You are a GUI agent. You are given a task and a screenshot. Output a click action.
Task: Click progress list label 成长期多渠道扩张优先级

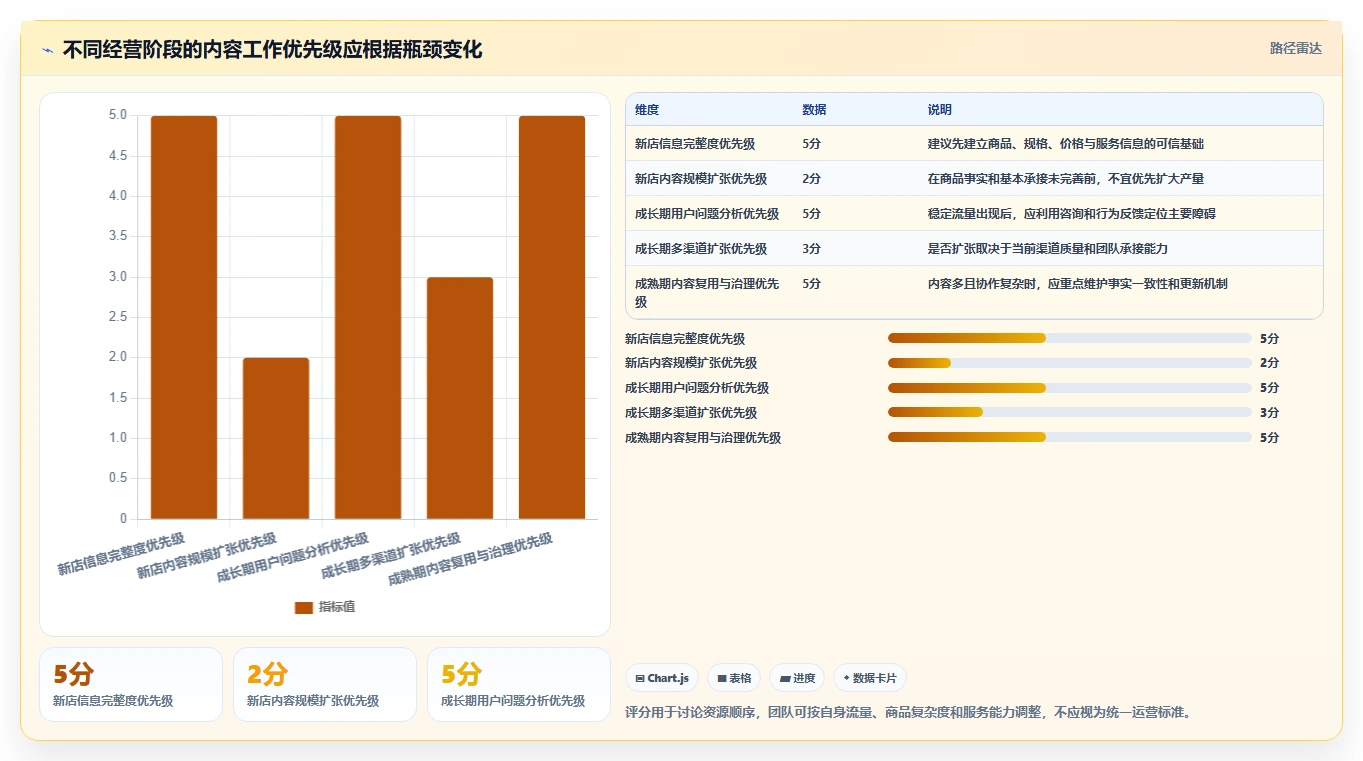(691, 413)
